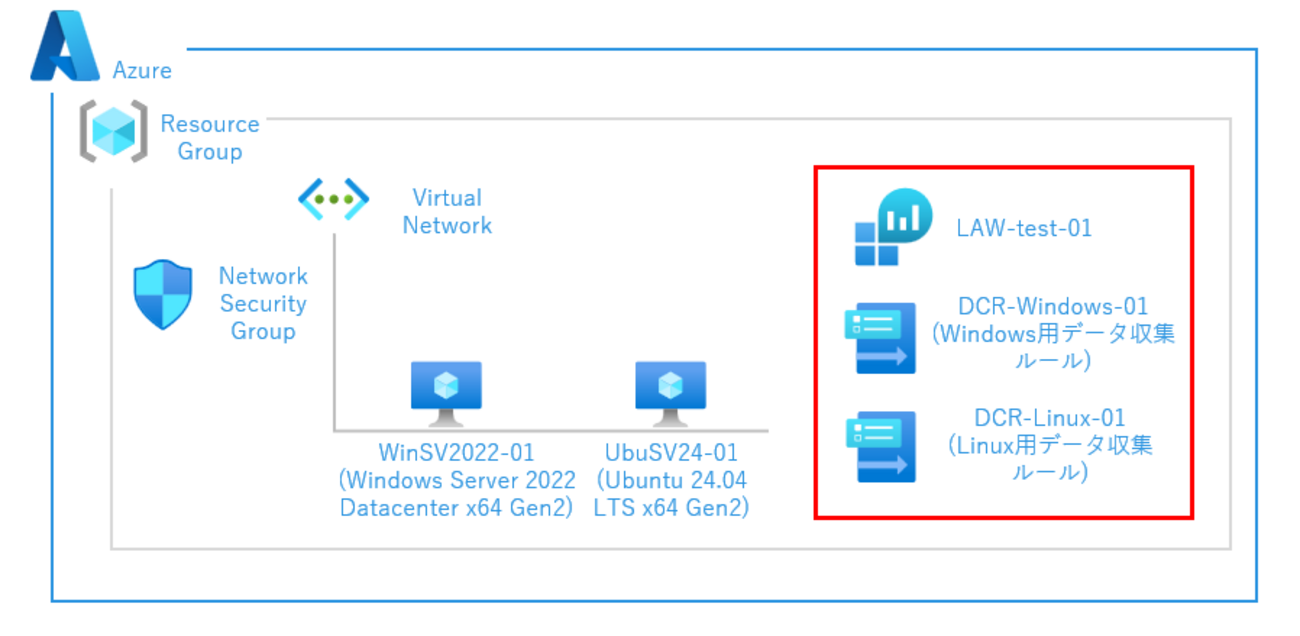Select the "Resource Group" label
This screenshot has width=1300, height=636.
(210, 138)
